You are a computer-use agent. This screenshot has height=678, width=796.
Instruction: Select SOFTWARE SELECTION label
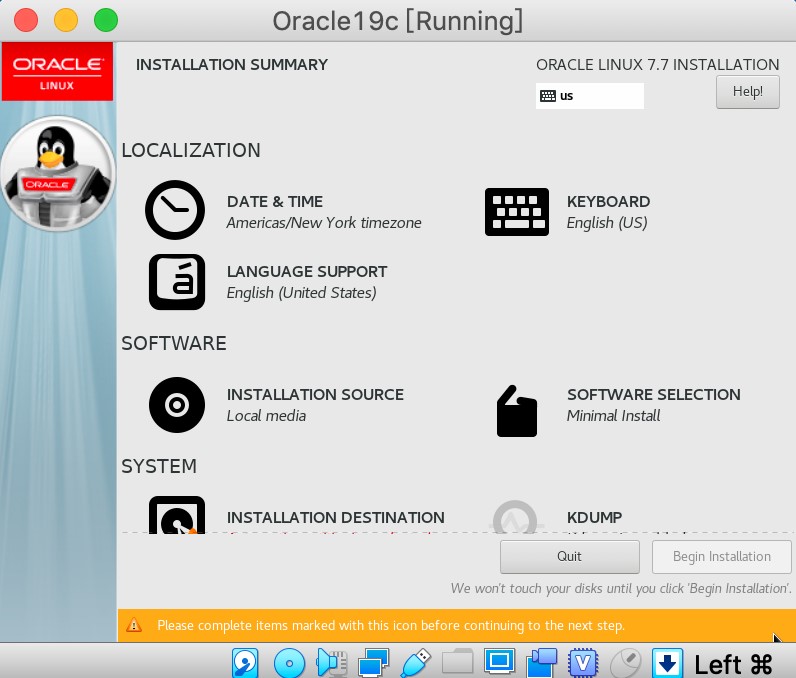coord(654,394)
